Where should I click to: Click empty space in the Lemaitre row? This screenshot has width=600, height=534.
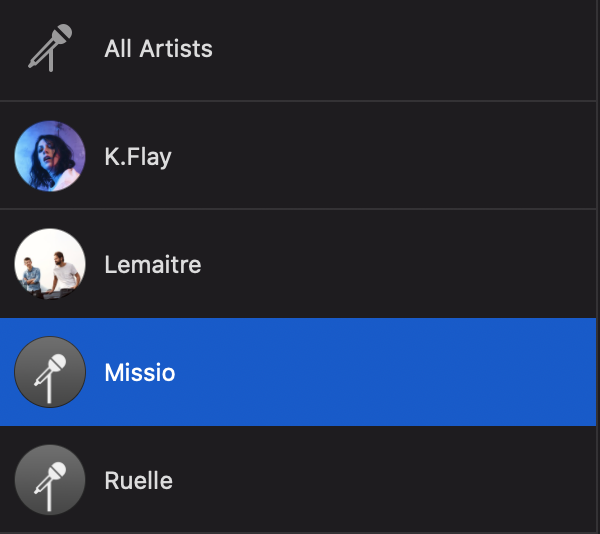[400, 265]
